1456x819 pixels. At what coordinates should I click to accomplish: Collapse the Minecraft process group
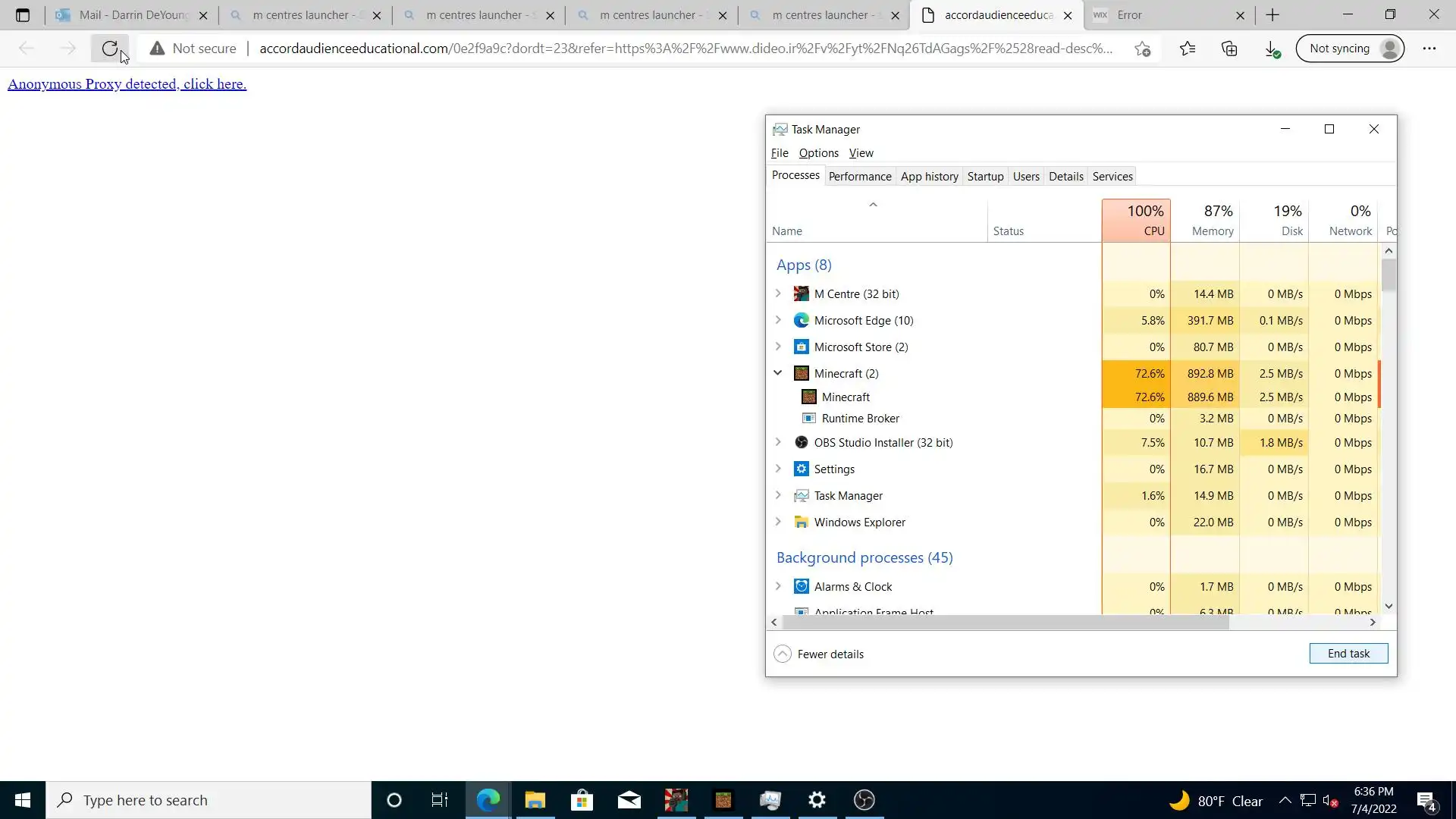(x=777, y=373)
